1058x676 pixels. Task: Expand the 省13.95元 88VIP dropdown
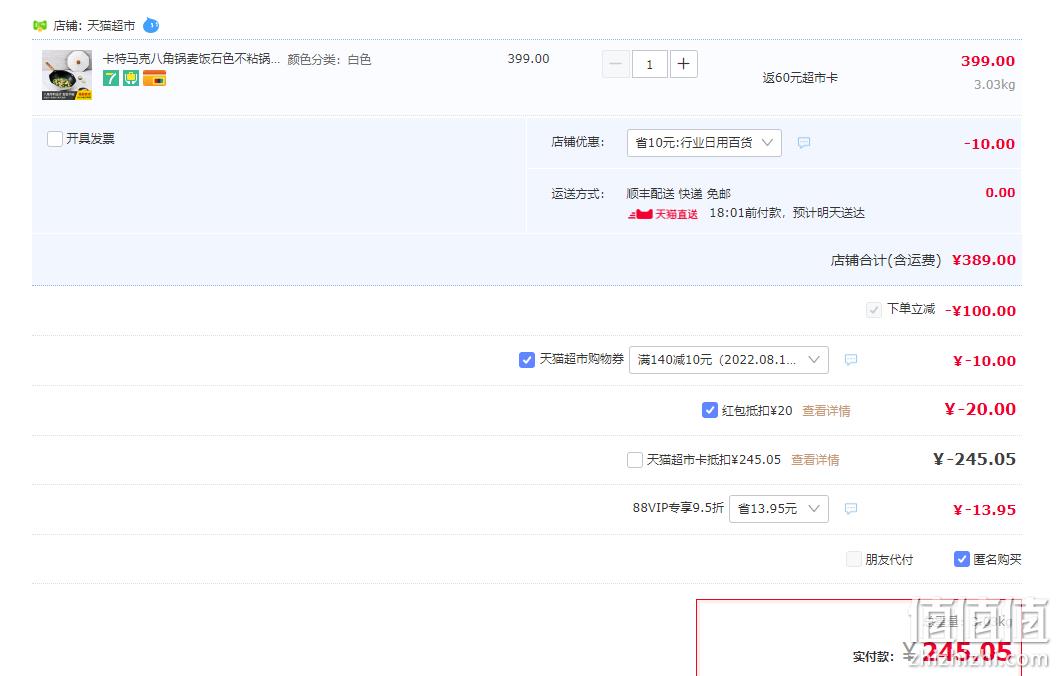[x=779, y=509]
